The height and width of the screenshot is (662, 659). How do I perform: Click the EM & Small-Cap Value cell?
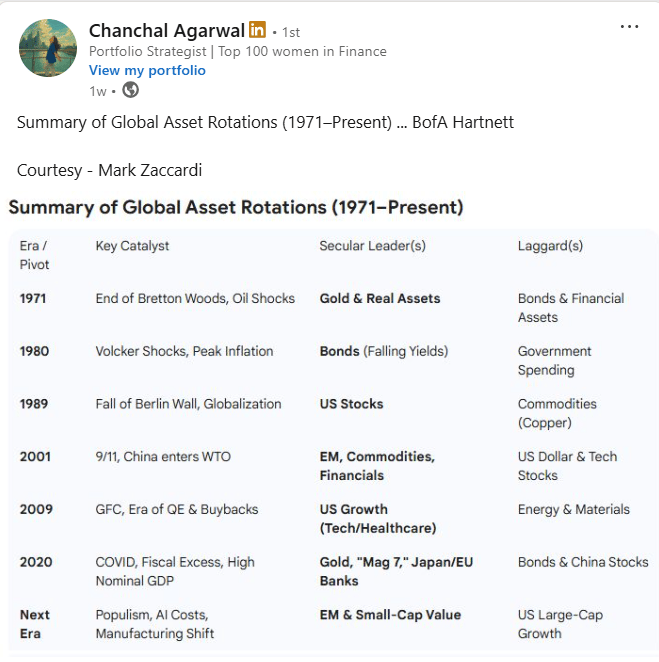coord(390,615)
